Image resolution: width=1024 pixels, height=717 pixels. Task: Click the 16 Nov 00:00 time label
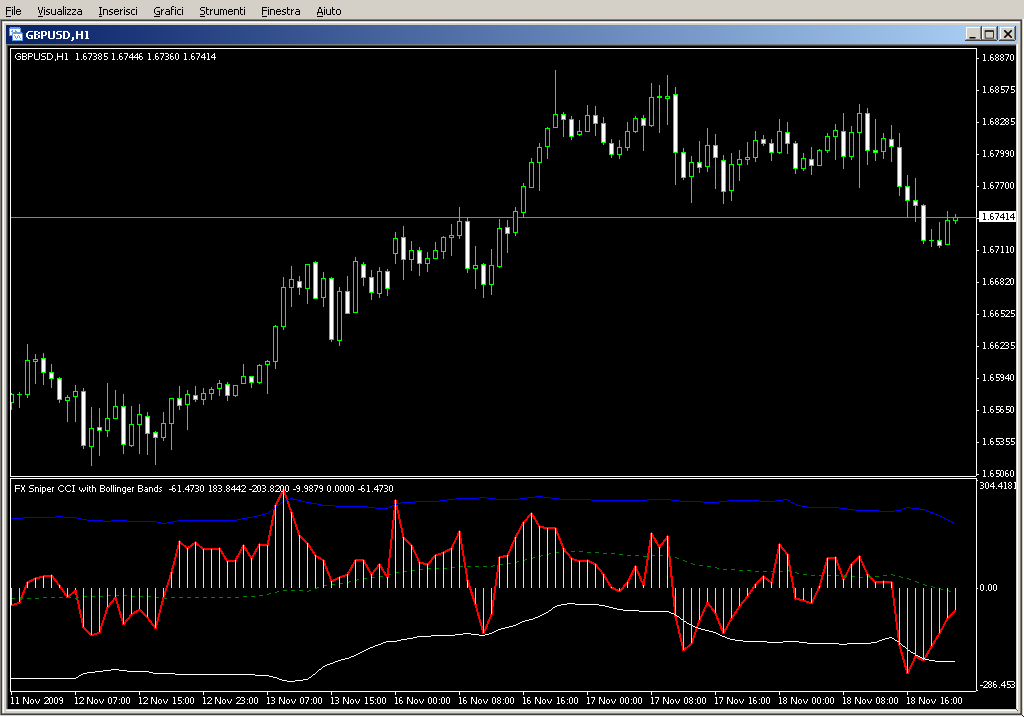[422, 701]
